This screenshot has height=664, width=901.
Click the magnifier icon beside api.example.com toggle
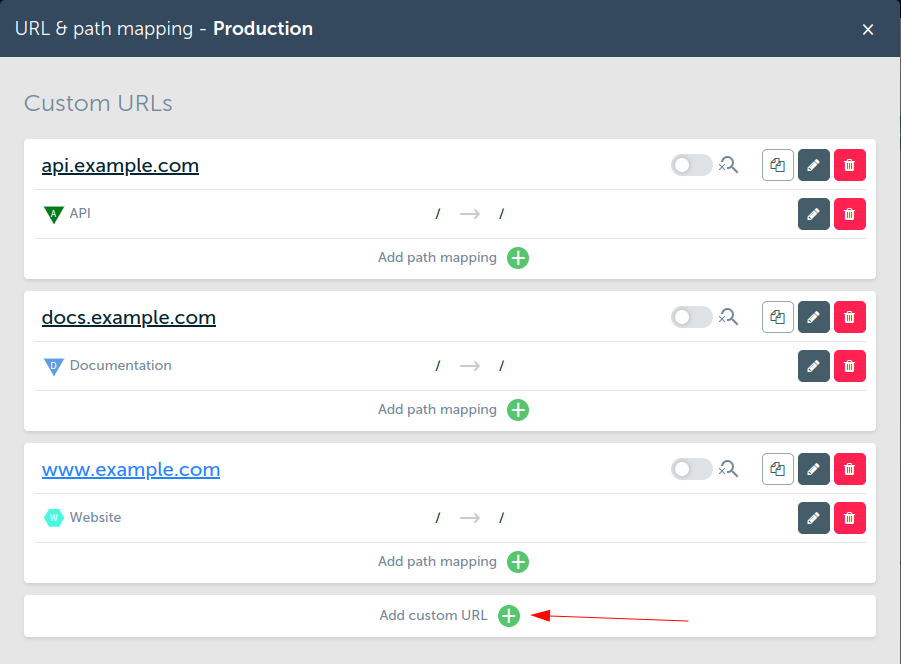(729, 166)
